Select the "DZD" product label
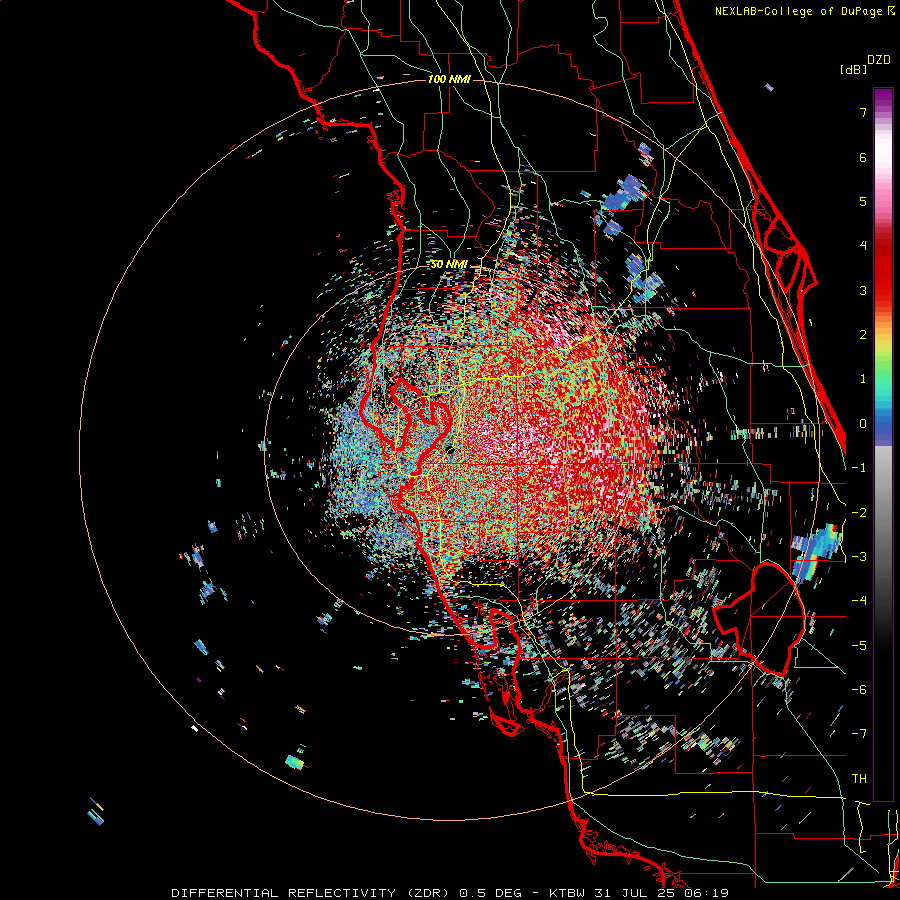Screen dimensions: 900x900 (x=879, y=60)
